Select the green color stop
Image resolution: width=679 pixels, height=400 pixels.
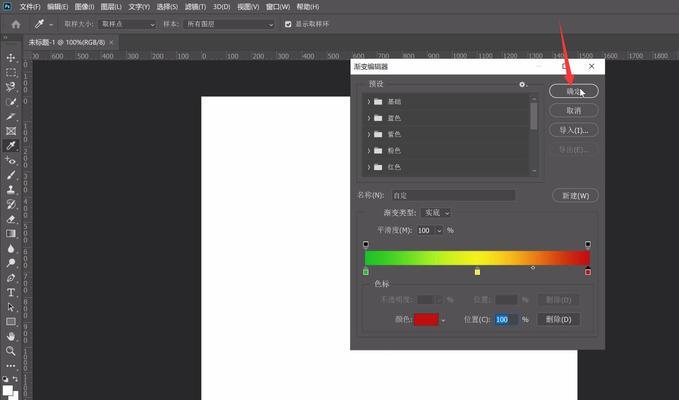(x=366, y=271)
